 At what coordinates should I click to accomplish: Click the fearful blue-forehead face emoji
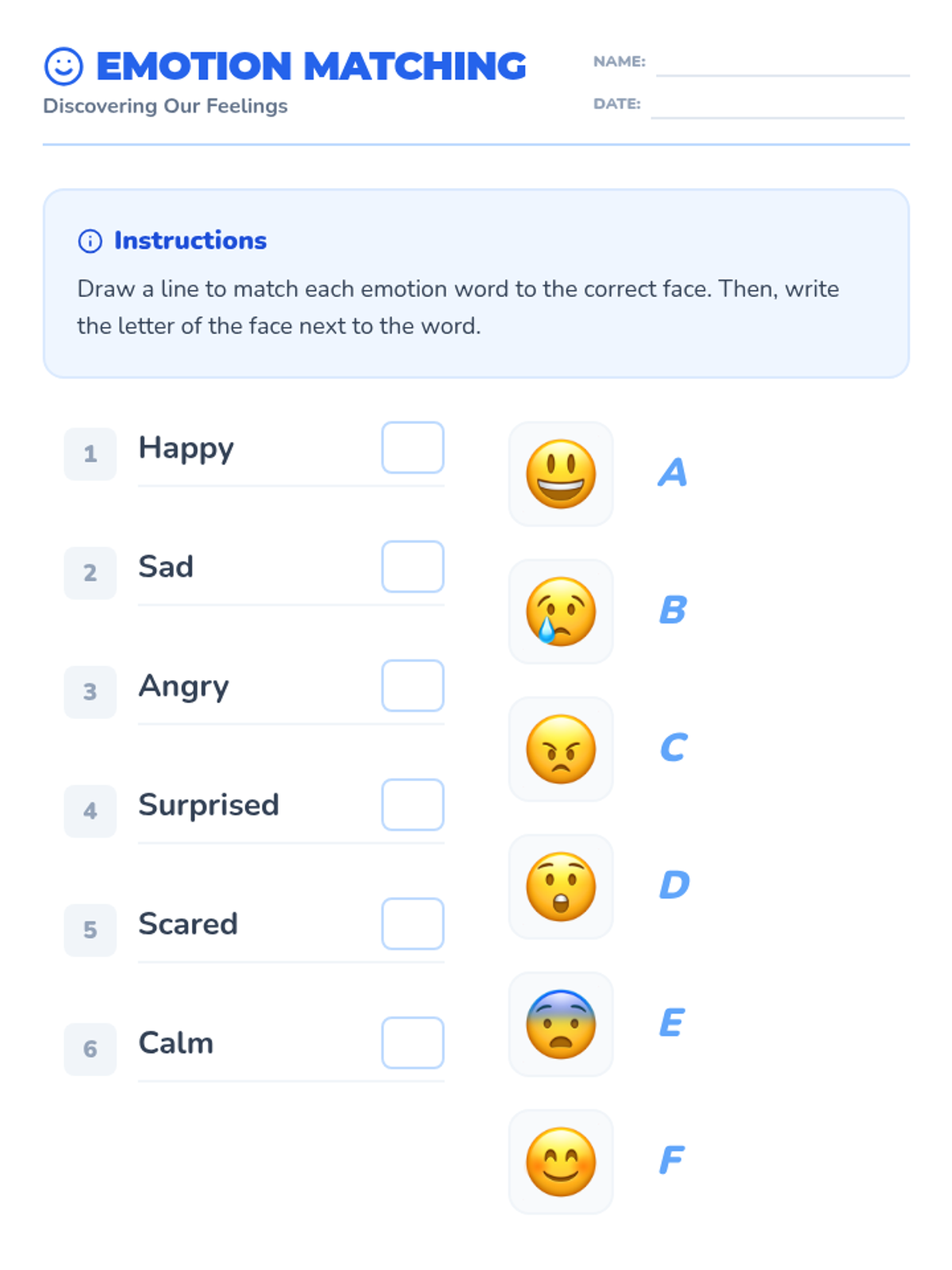click(x=561, y=1024)
